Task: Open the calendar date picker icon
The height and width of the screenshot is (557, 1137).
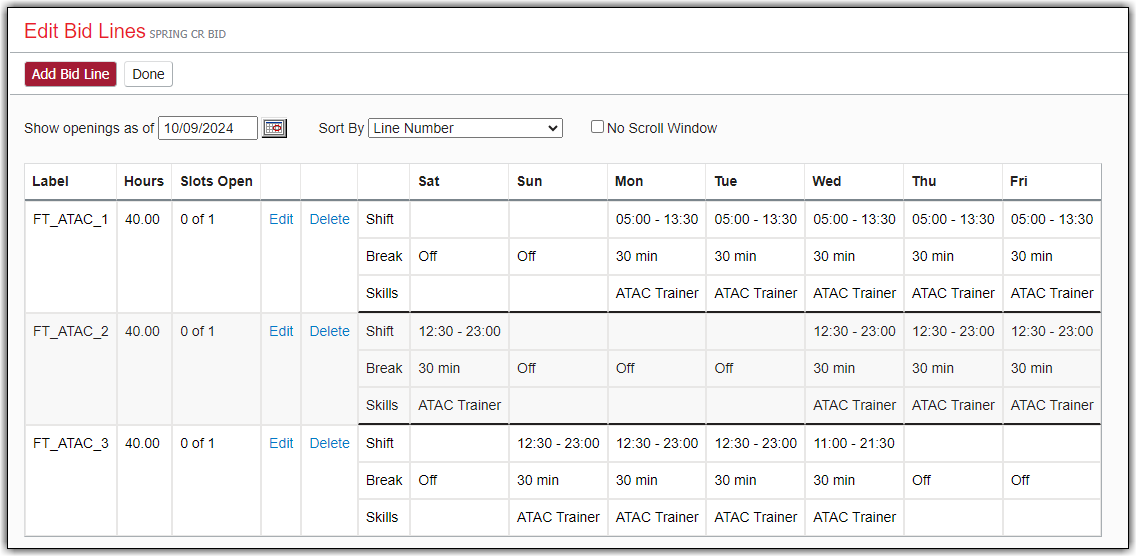Action: (274, 128)
